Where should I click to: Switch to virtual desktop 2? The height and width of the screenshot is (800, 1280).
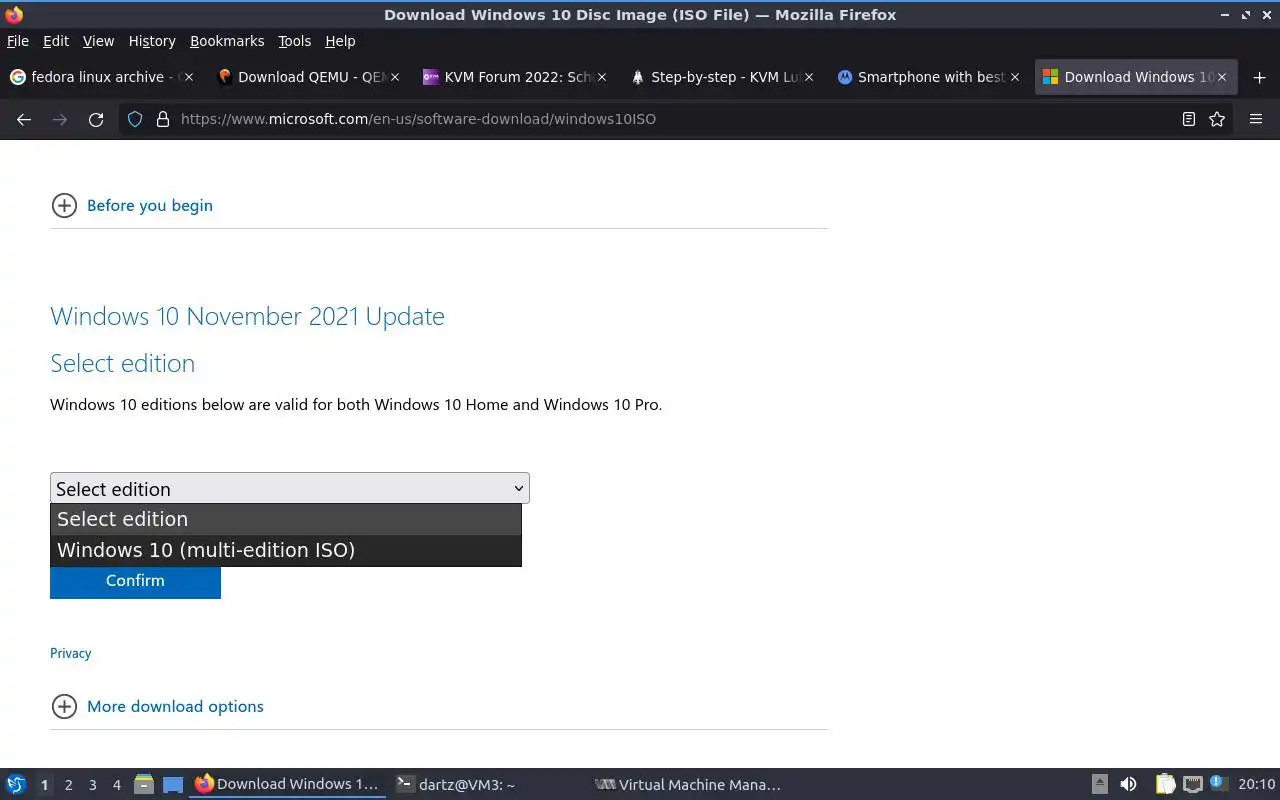[68, 785]
